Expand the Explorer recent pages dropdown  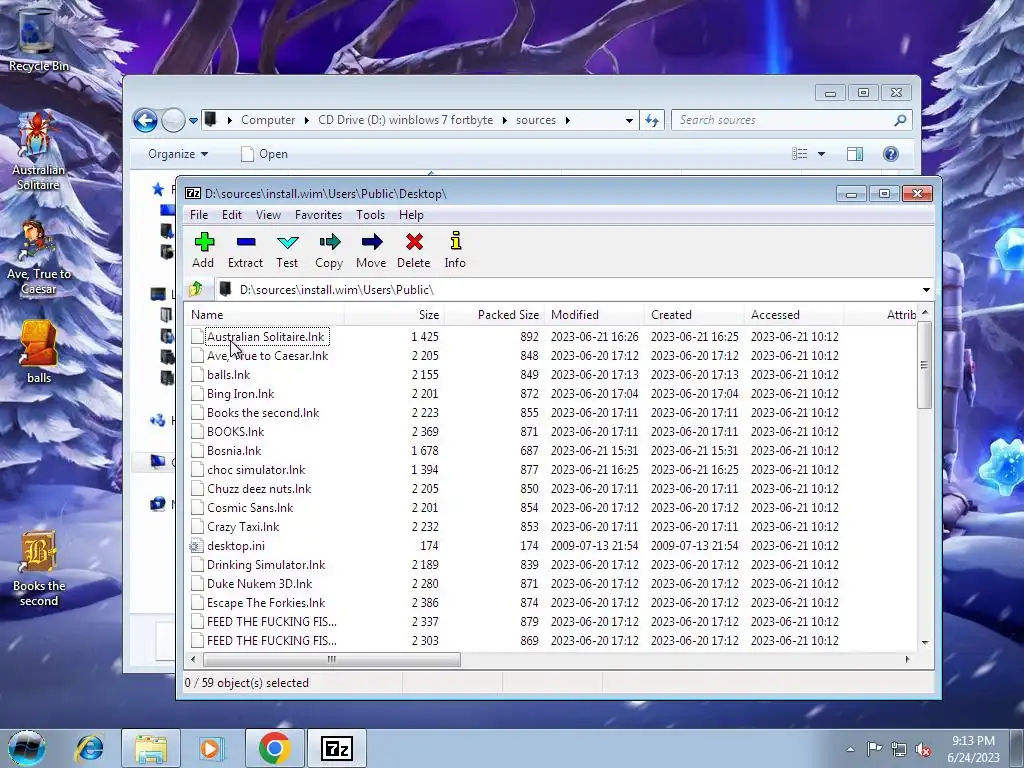[x=193, y=121]
